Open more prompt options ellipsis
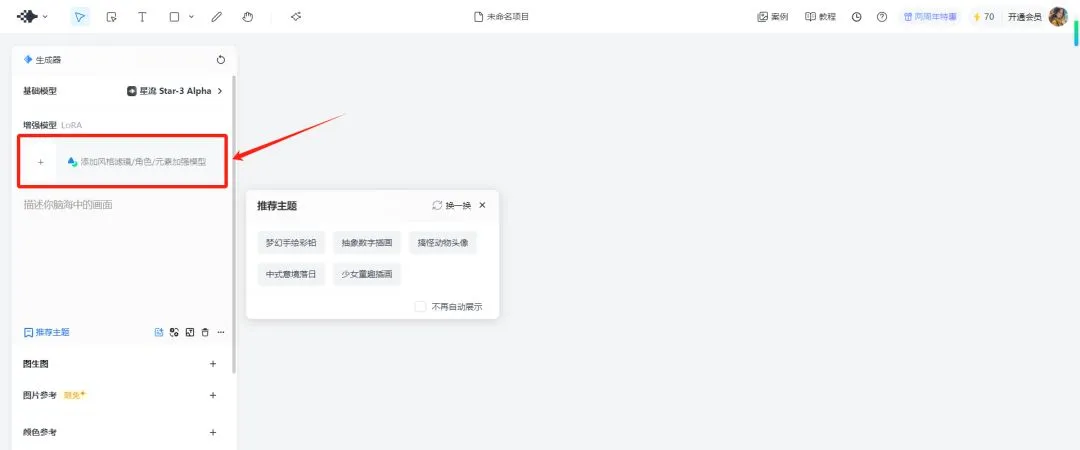Screen dimensions: 1080x450 (x=220, y=332)
